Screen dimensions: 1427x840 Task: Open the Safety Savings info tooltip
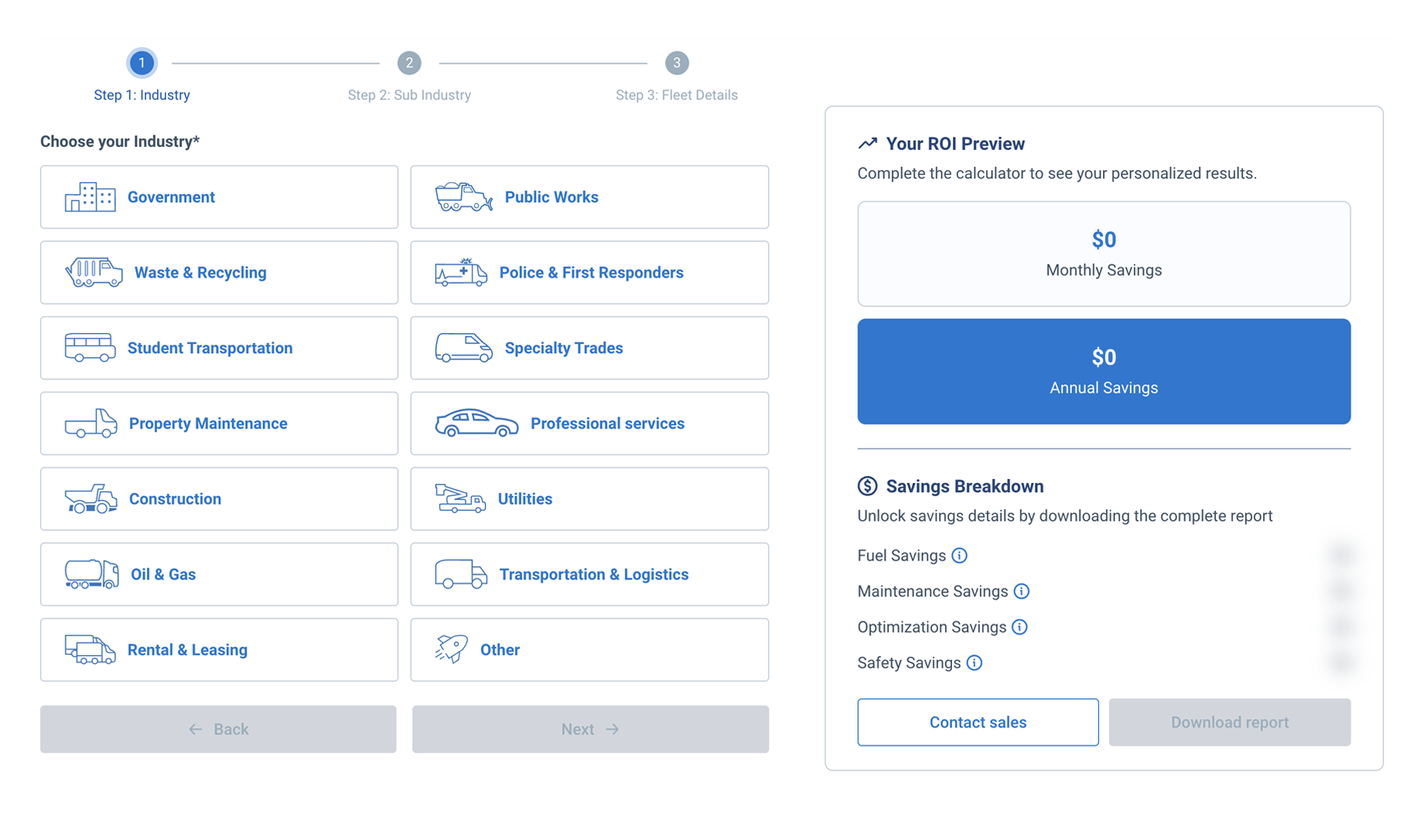pyautogui.click(x=974, y=662)
